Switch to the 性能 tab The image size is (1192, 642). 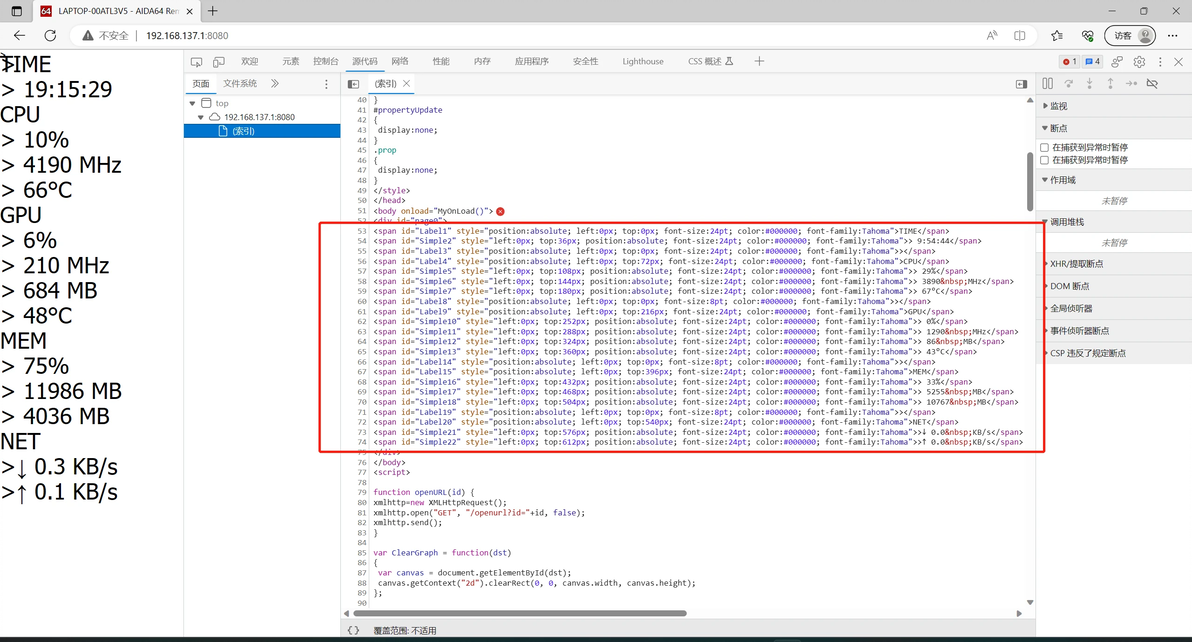click(x=441, y=62)
